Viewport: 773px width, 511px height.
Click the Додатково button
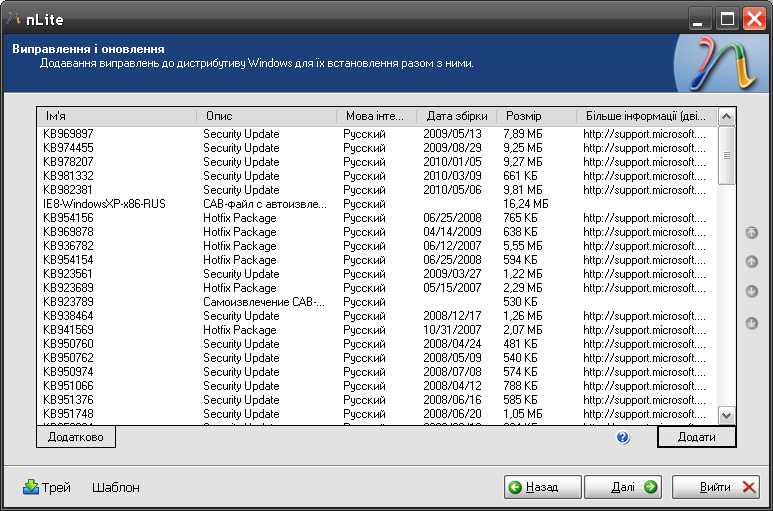(76, 437)
